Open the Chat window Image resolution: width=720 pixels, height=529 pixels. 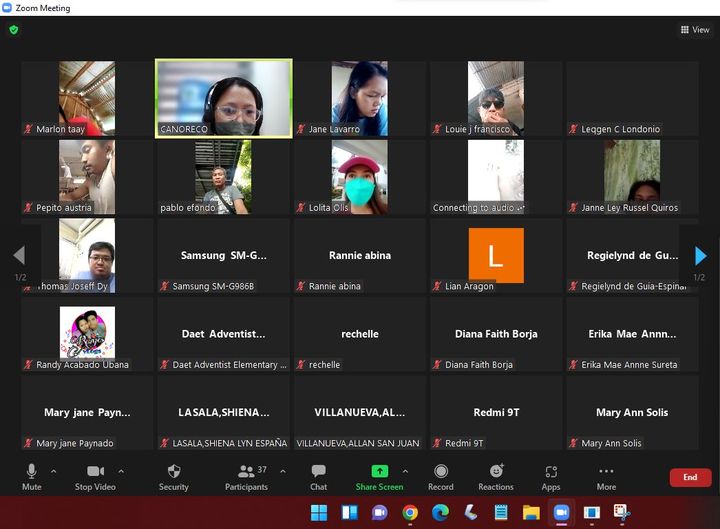pos(318,476)
